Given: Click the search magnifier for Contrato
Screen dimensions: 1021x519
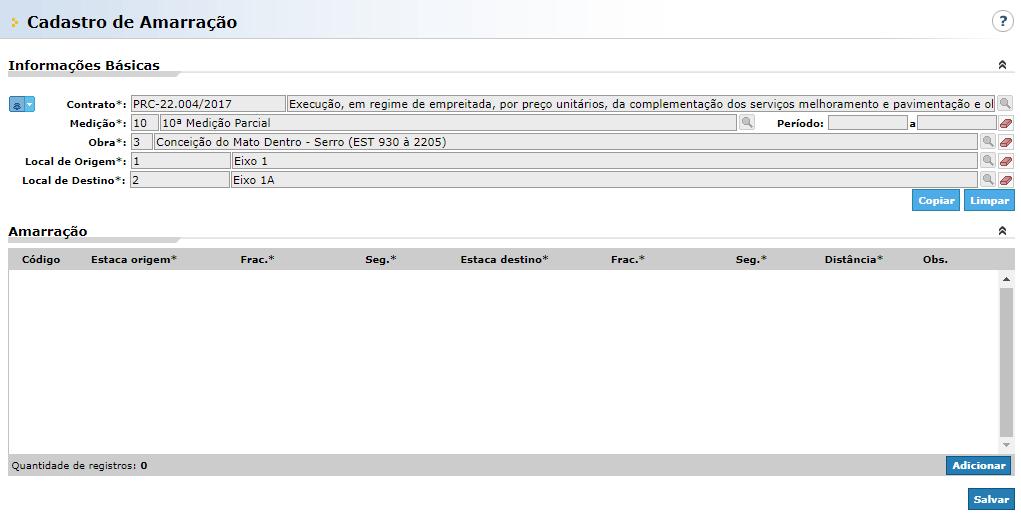Looking at the screenshot, I should pyautogui.click(x=1005, y=104).
